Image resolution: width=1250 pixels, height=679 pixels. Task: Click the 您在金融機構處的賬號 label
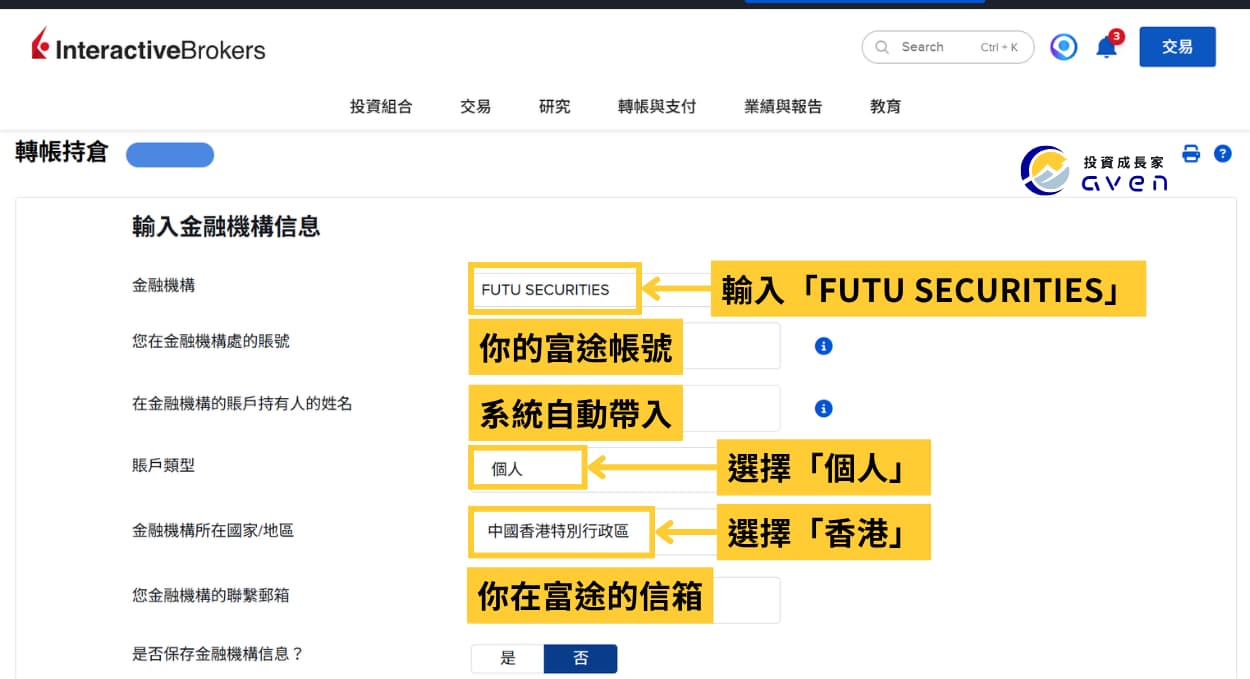(211, 341)
